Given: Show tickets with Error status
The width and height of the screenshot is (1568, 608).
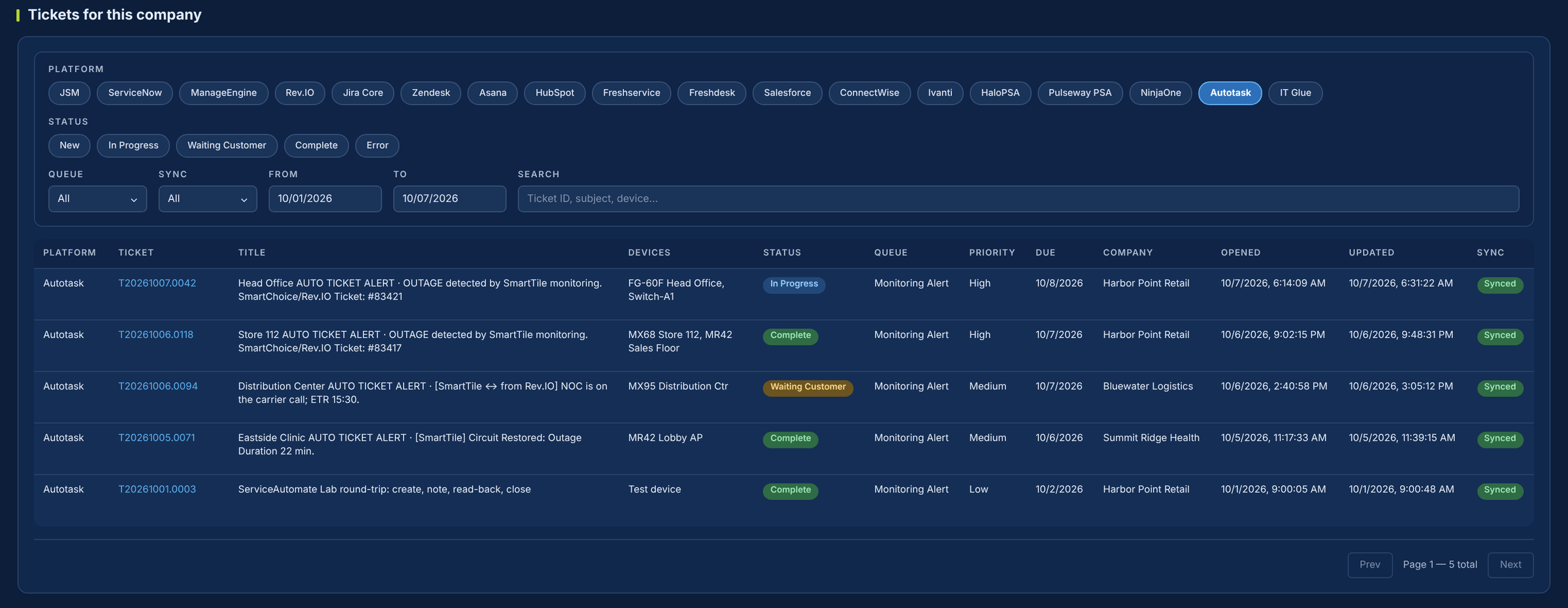Looking at the screenshot, I should click(377, 145).
